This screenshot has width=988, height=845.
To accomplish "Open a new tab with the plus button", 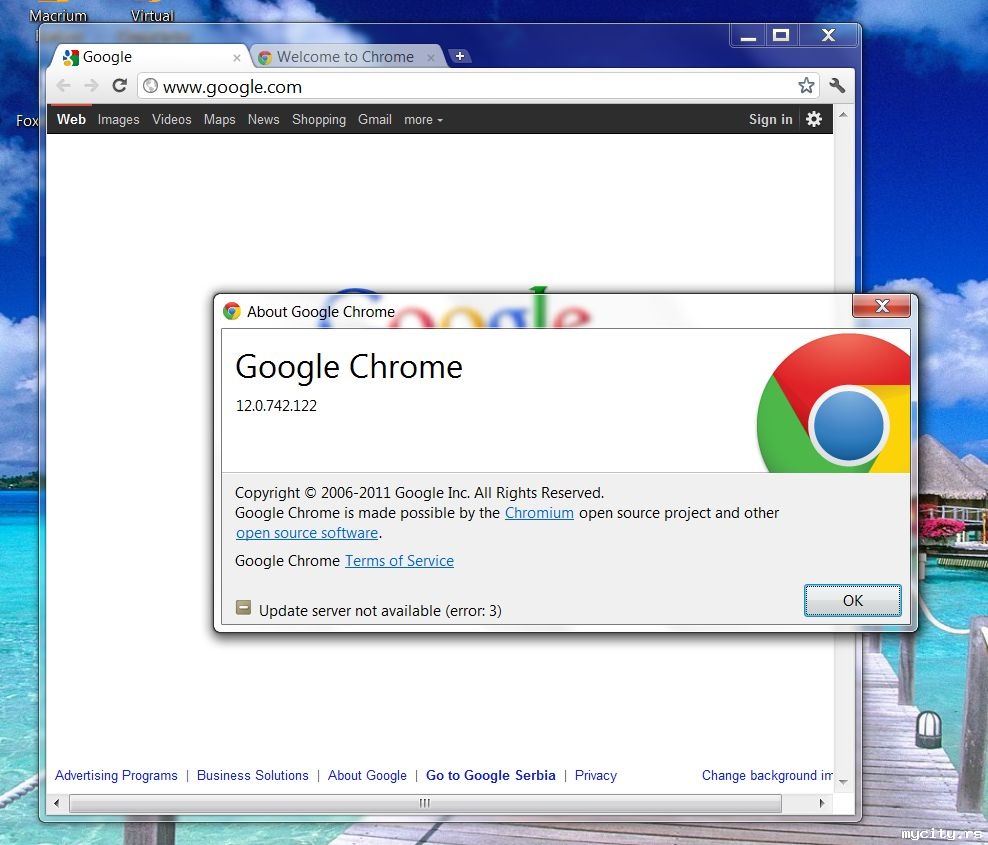I will pyautogui.click(x=460, y=56).
